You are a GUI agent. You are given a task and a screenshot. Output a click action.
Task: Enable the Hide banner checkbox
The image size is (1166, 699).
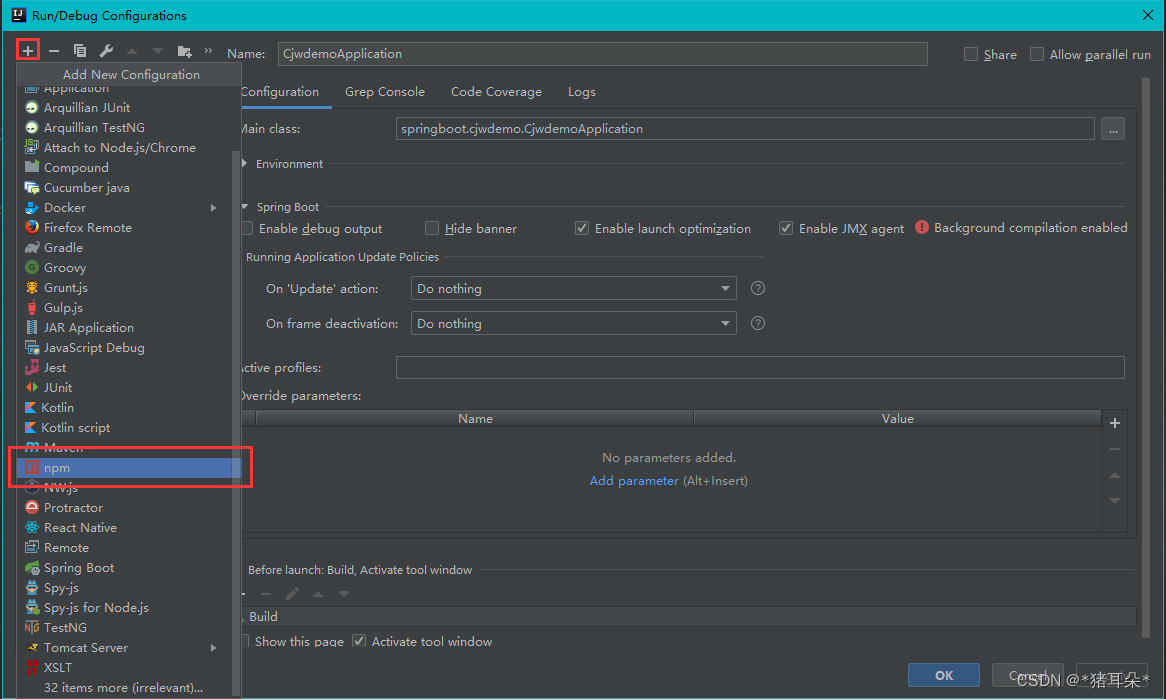[x=432, y=228]
